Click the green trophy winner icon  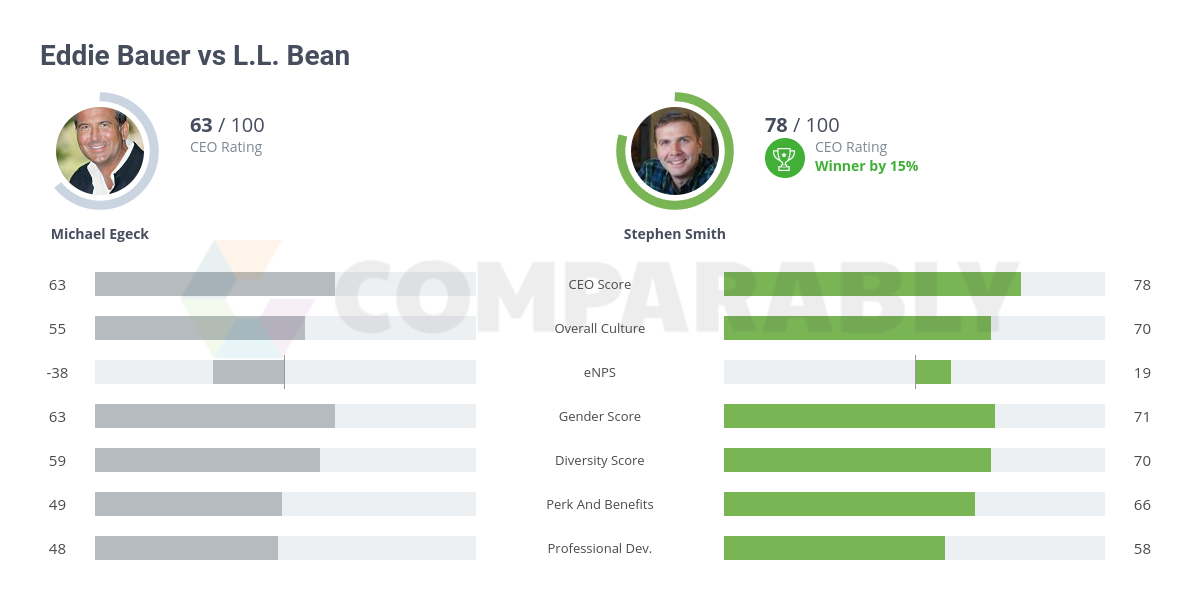(x=785, y=158)
